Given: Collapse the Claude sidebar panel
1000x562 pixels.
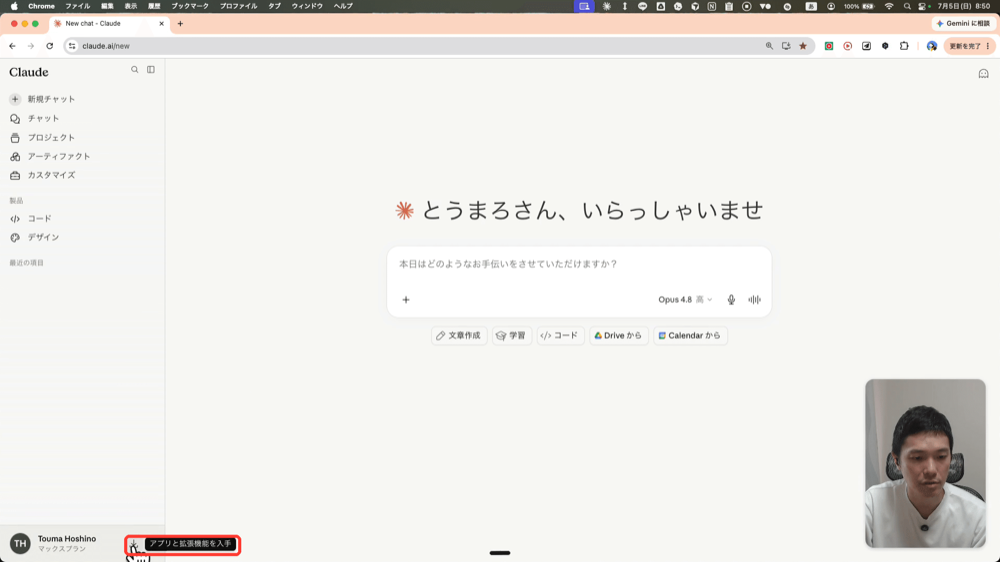Looking at the screenshot, I should tap(151, 70).
